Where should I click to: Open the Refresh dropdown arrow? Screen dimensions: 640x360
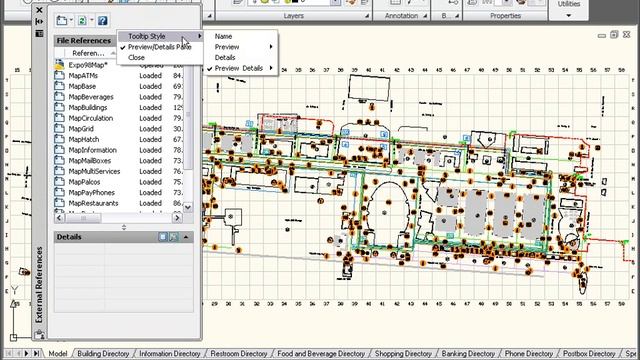[92, 20]
